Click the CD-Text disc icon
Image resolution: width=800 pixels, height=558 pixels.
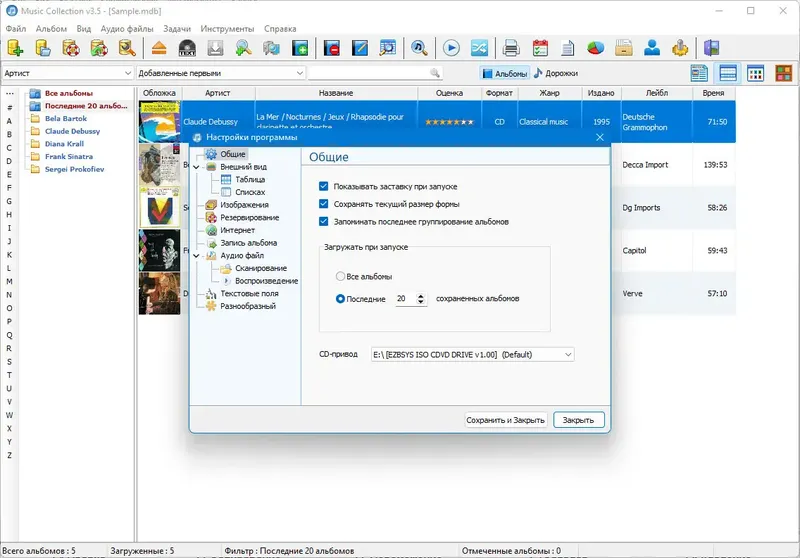click(x=187, y=48)
